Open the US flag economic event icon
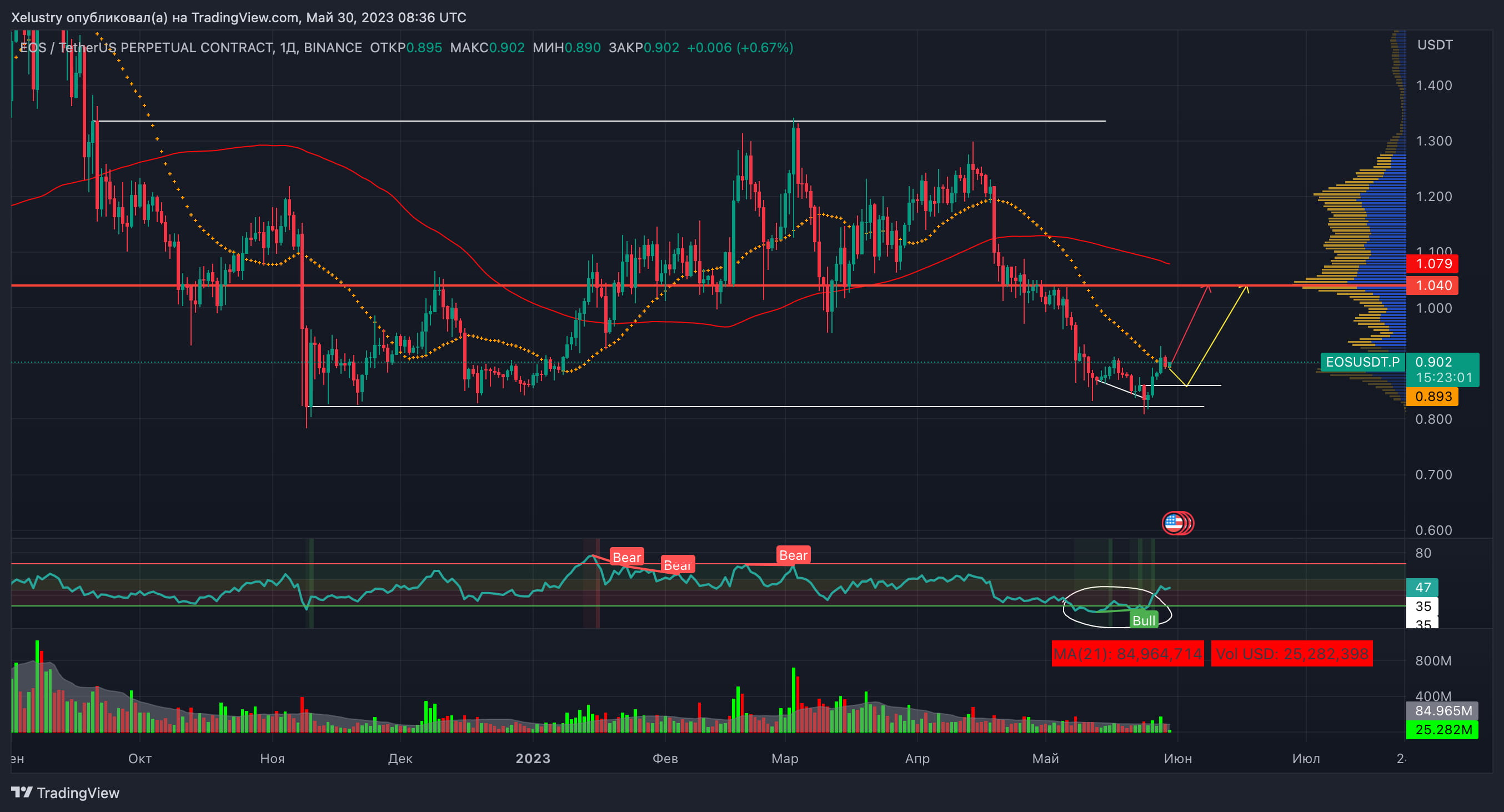This screenshot has height=812, width=1504. click(1174, 523)
